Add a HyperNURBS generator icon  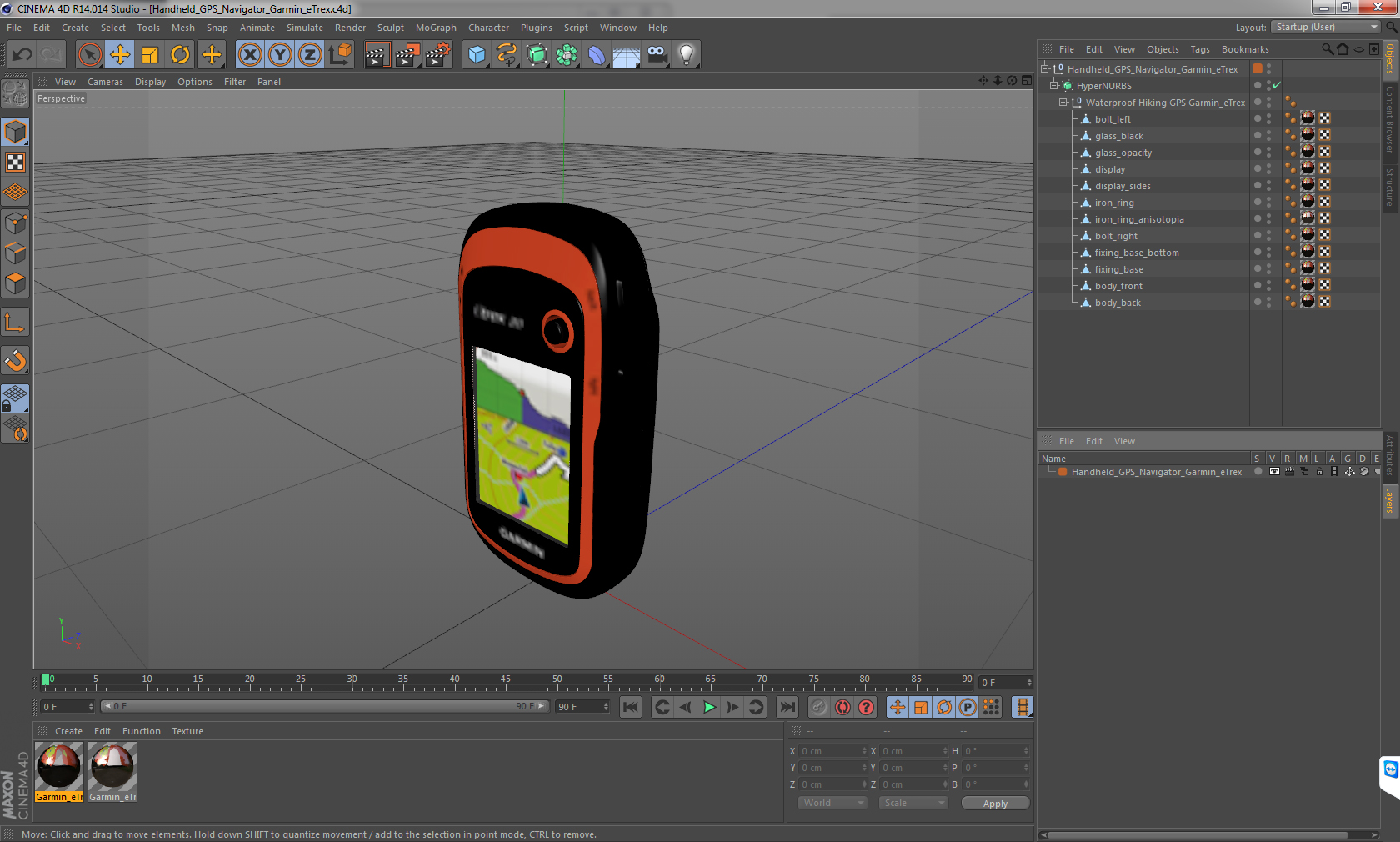537,55
